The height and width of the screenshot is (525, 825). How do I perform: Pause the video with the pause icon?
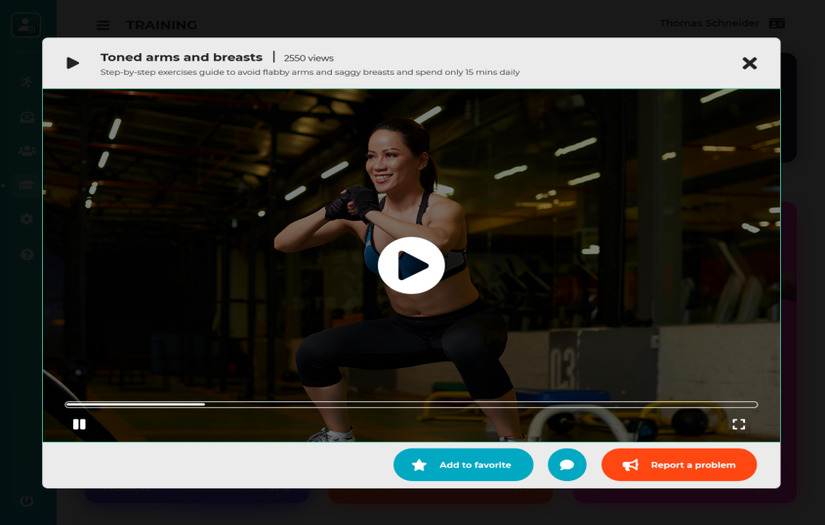click(x=79, y=424)
